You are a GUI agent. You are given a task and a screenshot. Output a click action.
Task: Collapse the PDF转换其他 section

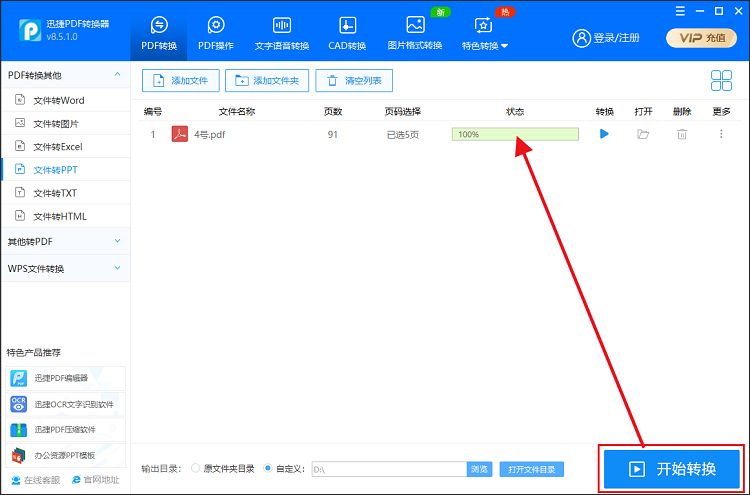click(x=65, y=75)
